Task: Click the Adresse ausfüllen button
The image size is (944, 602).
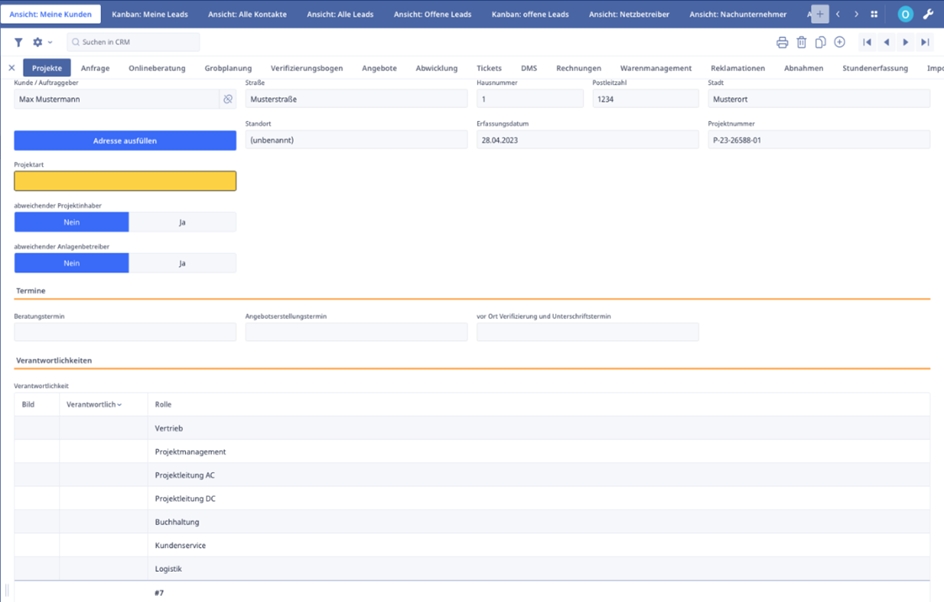Action: click(125, 141)
